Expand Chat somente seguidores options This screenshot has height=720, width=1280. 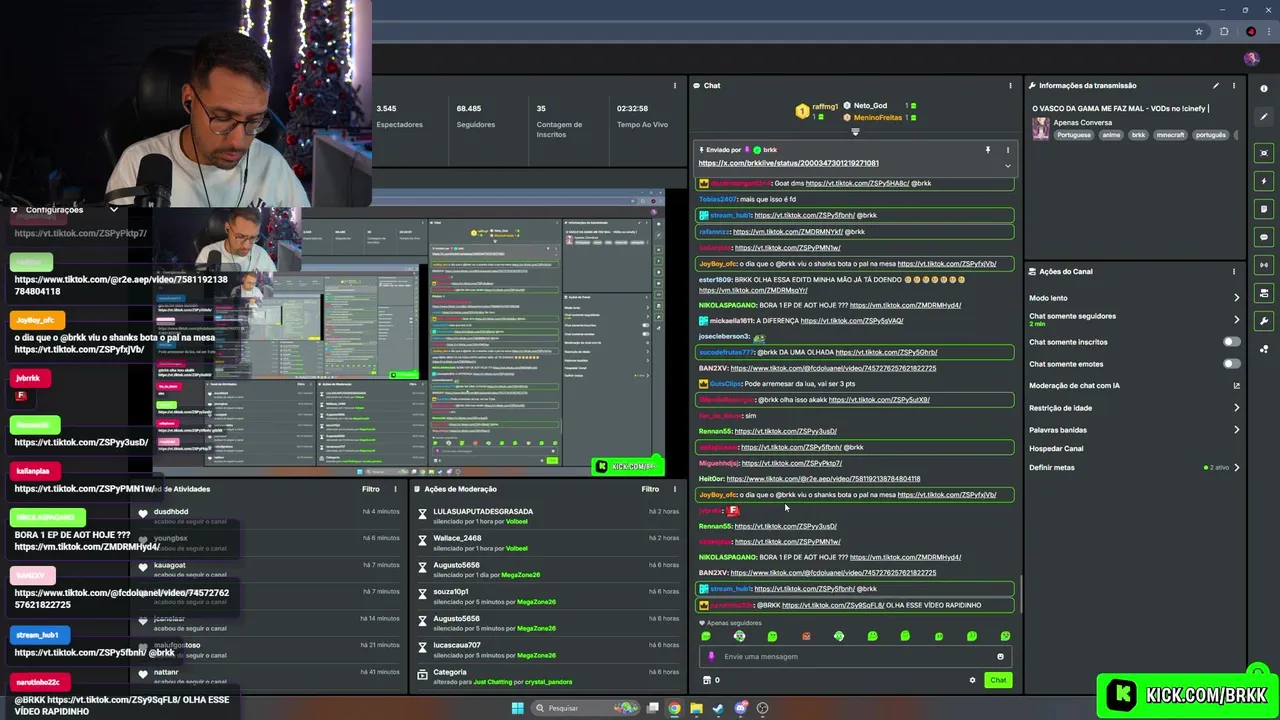1236,320
